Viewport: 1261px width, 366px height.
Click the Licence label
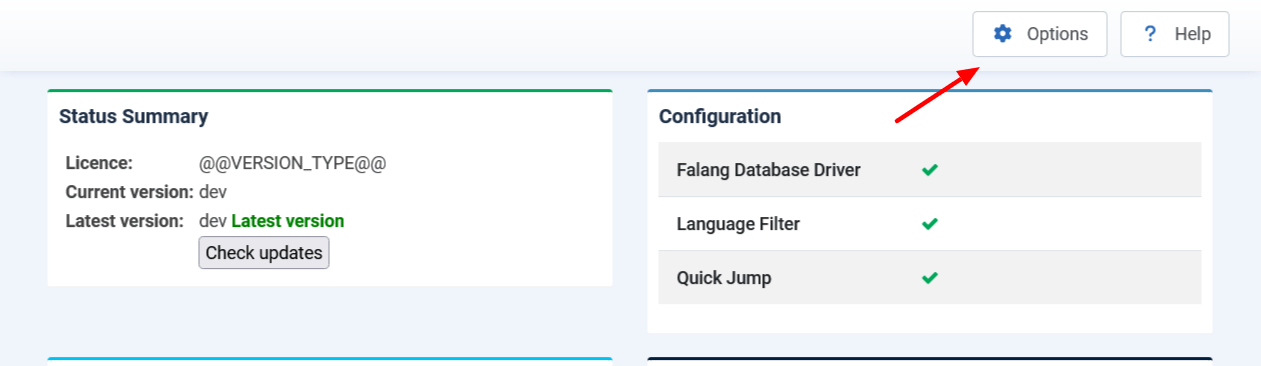click(x=99, y=163)
